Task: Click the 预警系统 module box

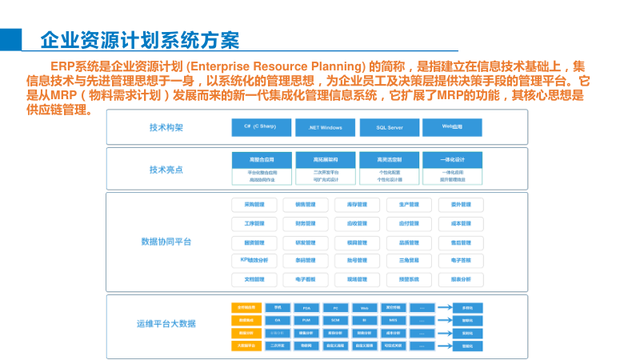Action: click(409, 280)
